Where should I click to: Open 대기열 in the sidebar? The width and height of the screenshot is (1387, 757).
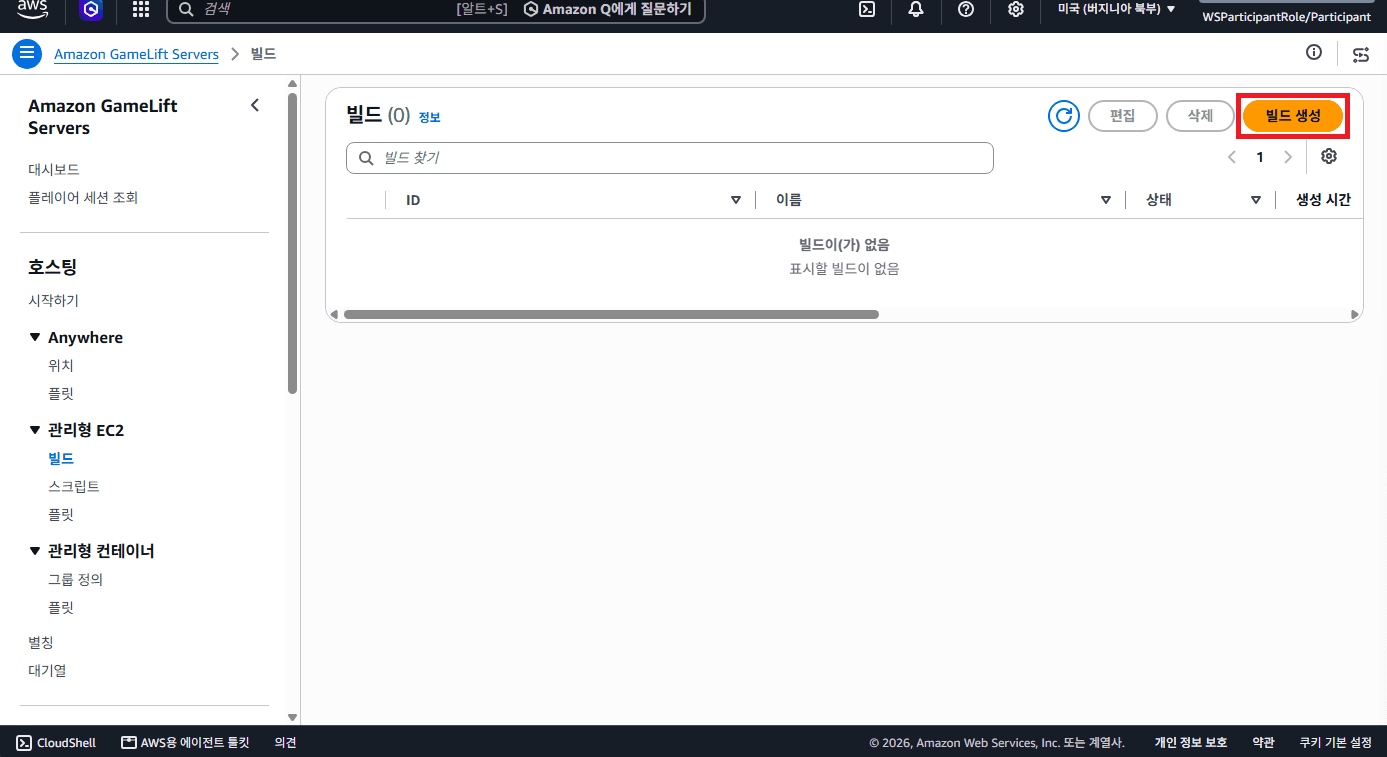point(47,671)
